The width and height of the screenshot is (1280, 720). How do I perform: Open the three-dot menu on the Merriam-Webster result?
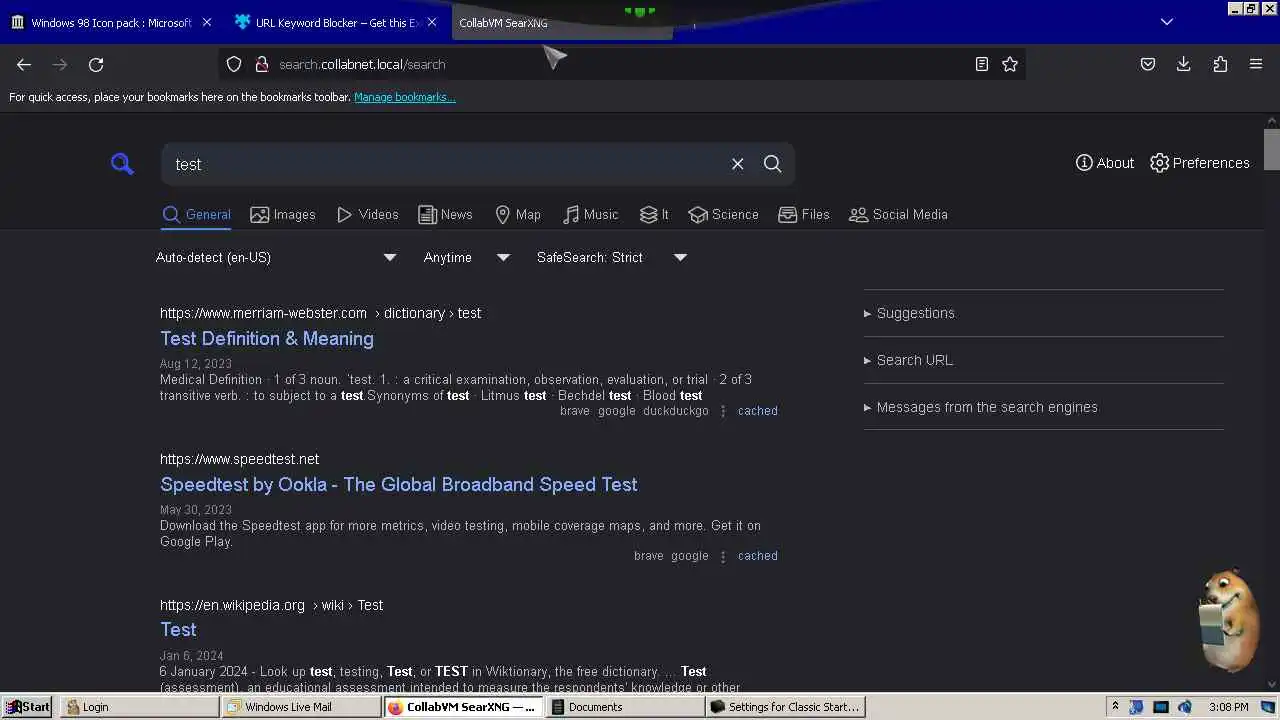(x=723, y=411)
